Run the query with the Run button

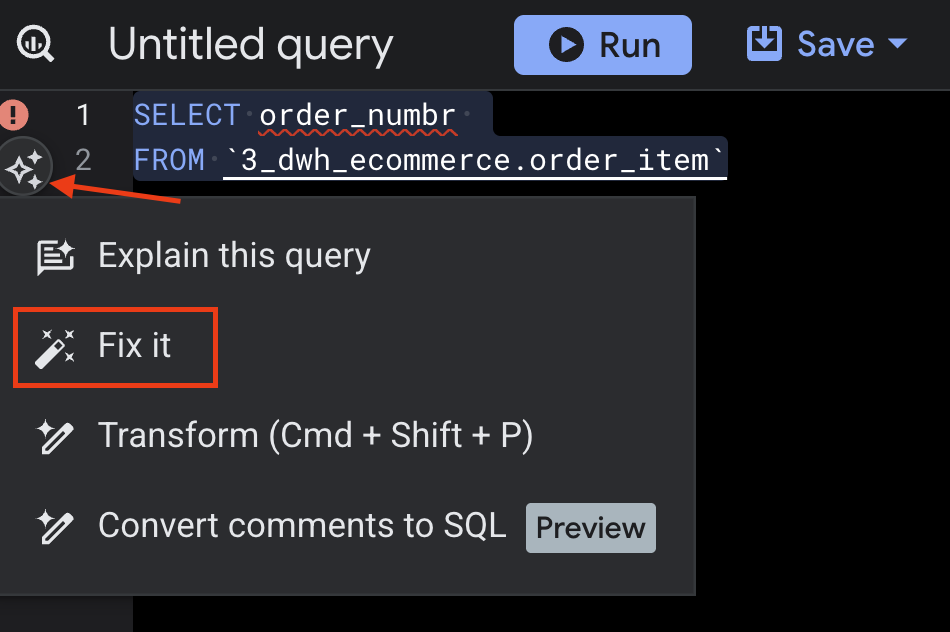point(603,45)
